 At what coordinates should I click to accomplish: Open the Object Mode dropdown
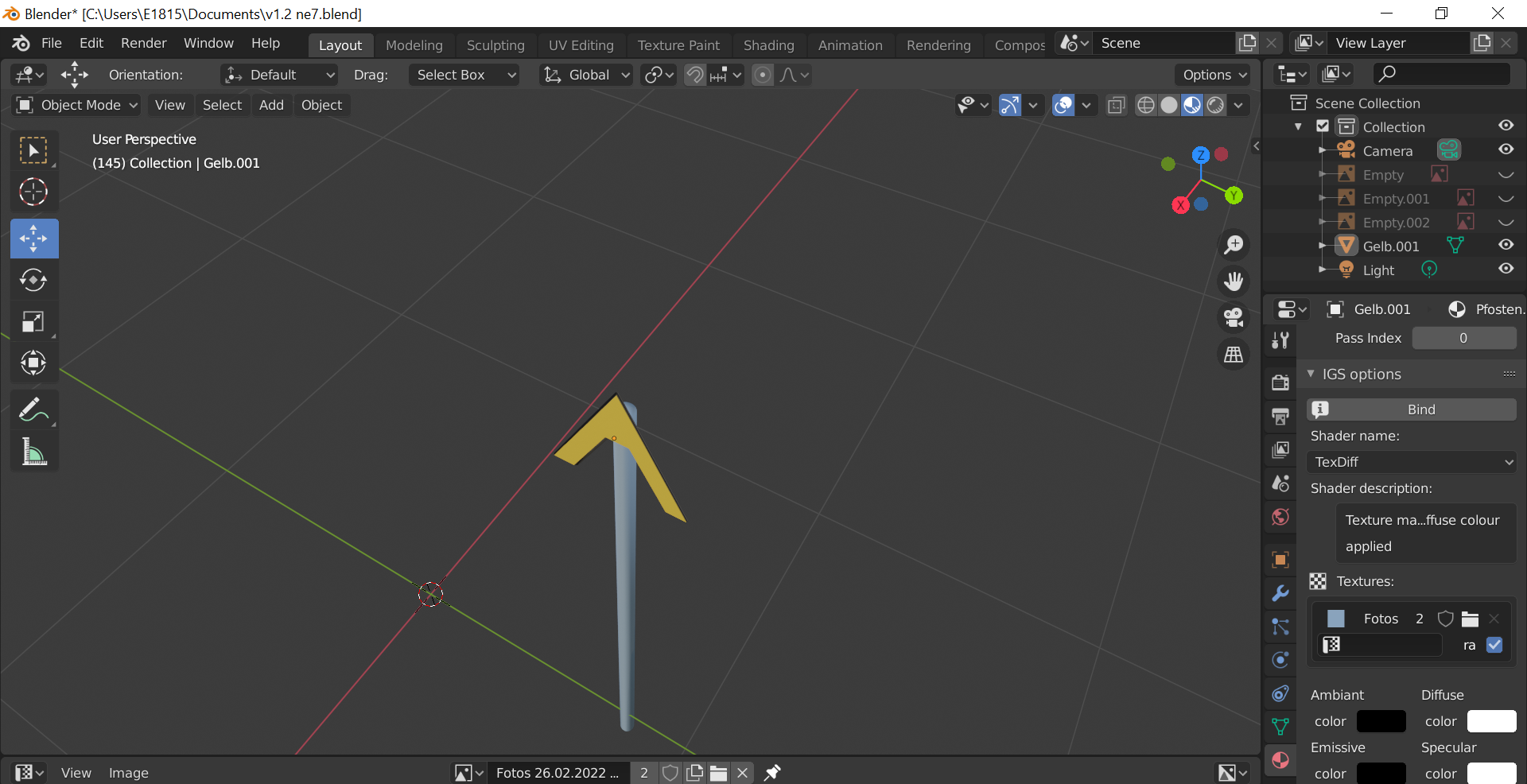77,105
